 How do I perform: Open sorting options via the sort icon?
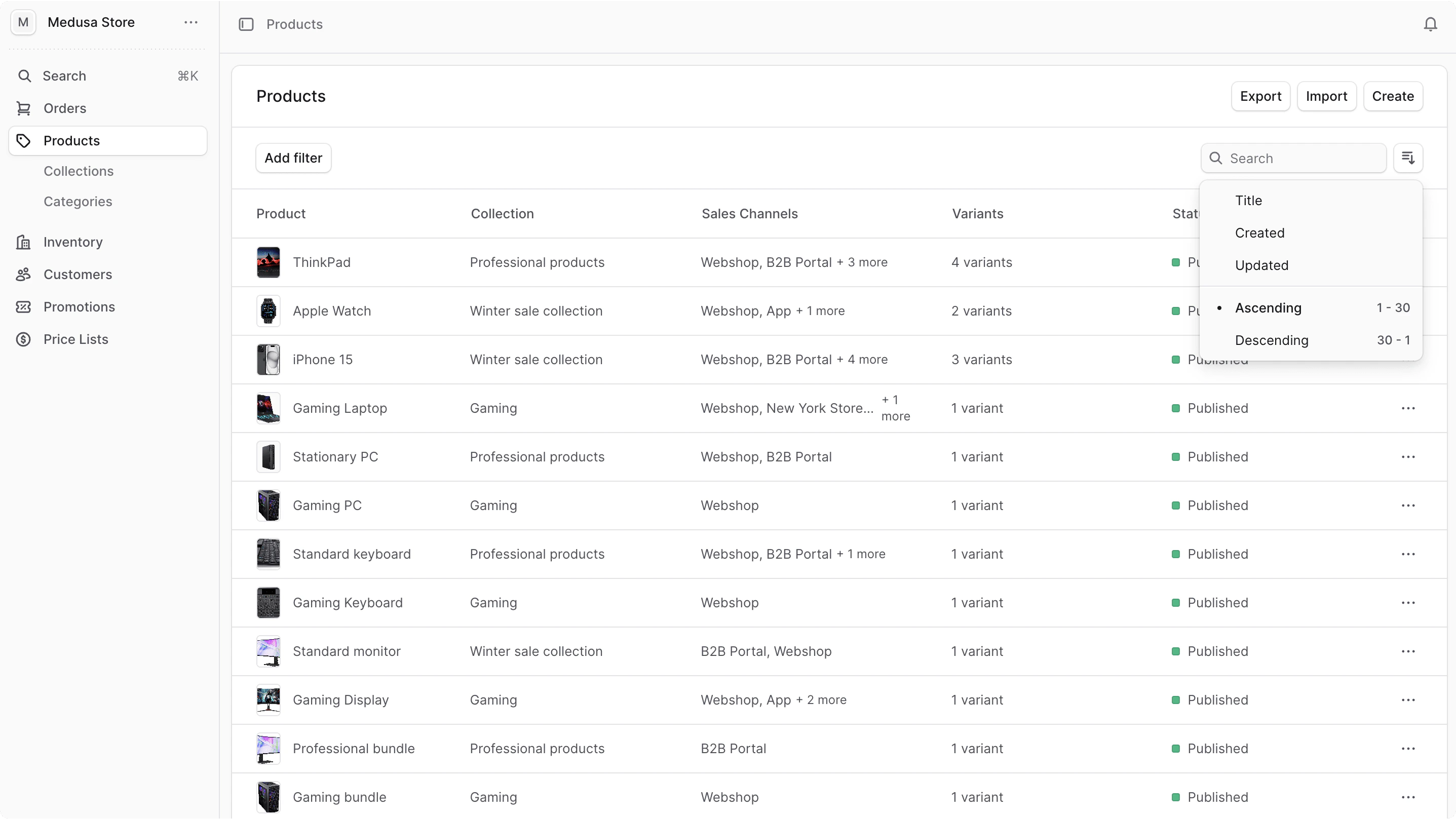tap(1408, 158)
